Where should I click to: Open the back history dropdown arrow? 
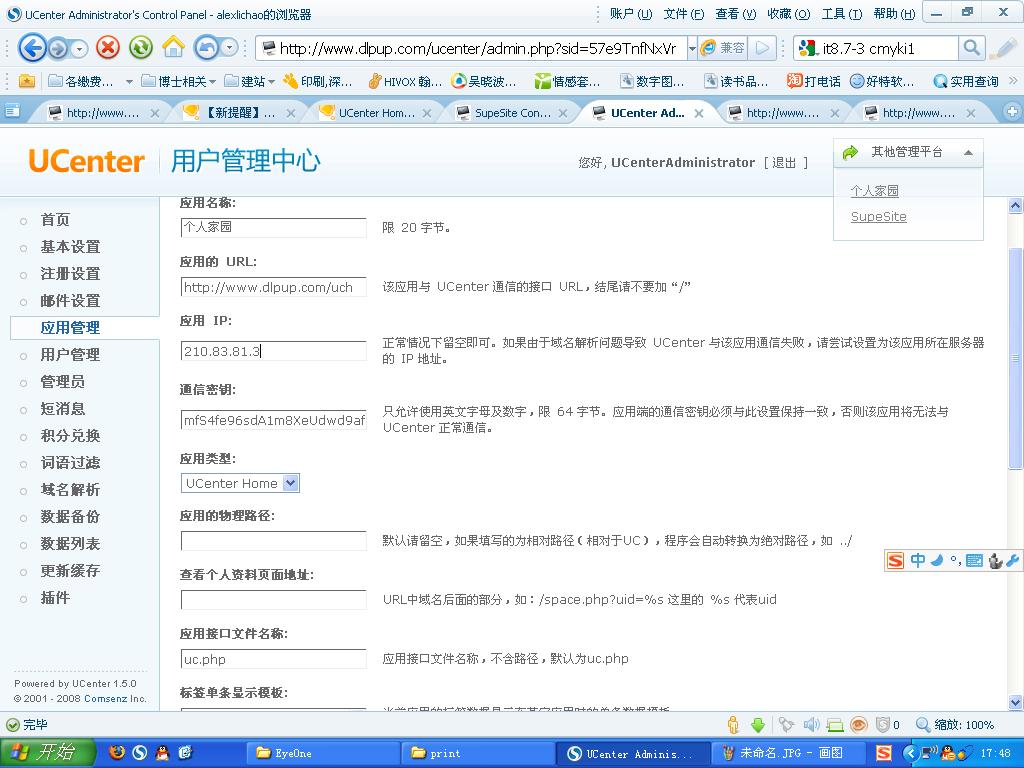(x=79, y=49)
